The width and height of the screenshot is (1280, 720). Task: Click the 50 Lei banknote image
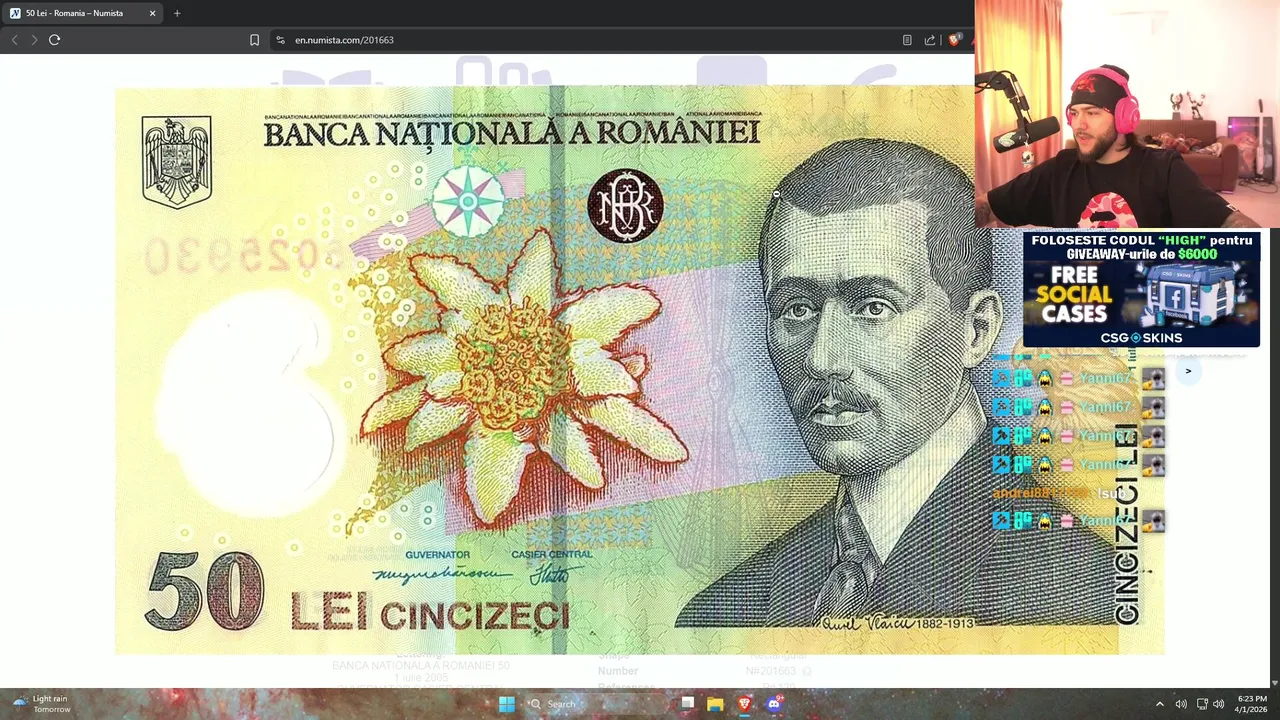640,370
